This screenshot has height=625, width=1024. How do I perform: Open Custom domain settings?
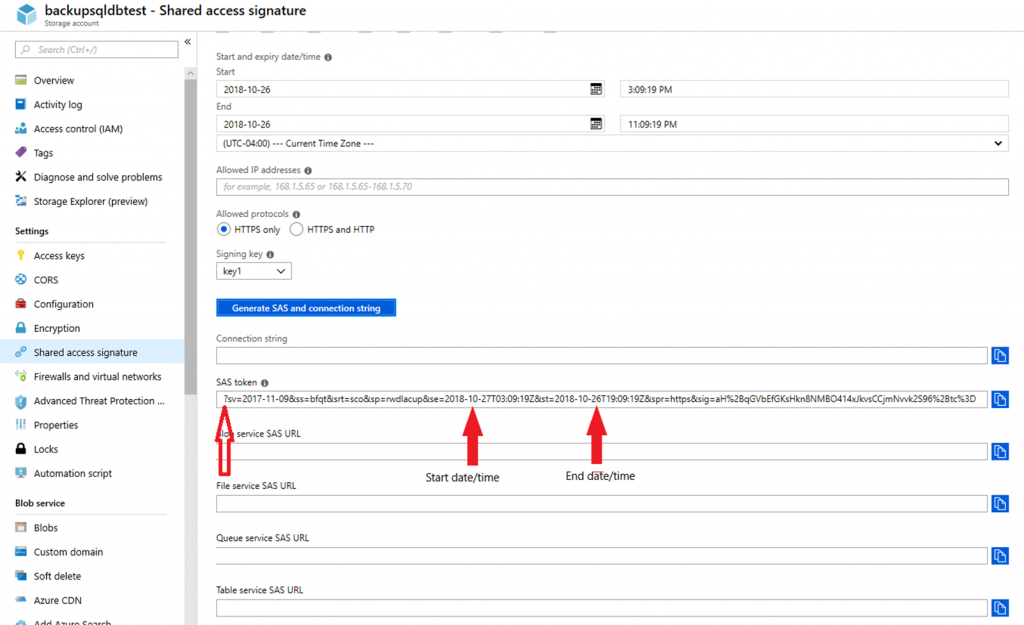pyautogui.click(x=69, y=551)
